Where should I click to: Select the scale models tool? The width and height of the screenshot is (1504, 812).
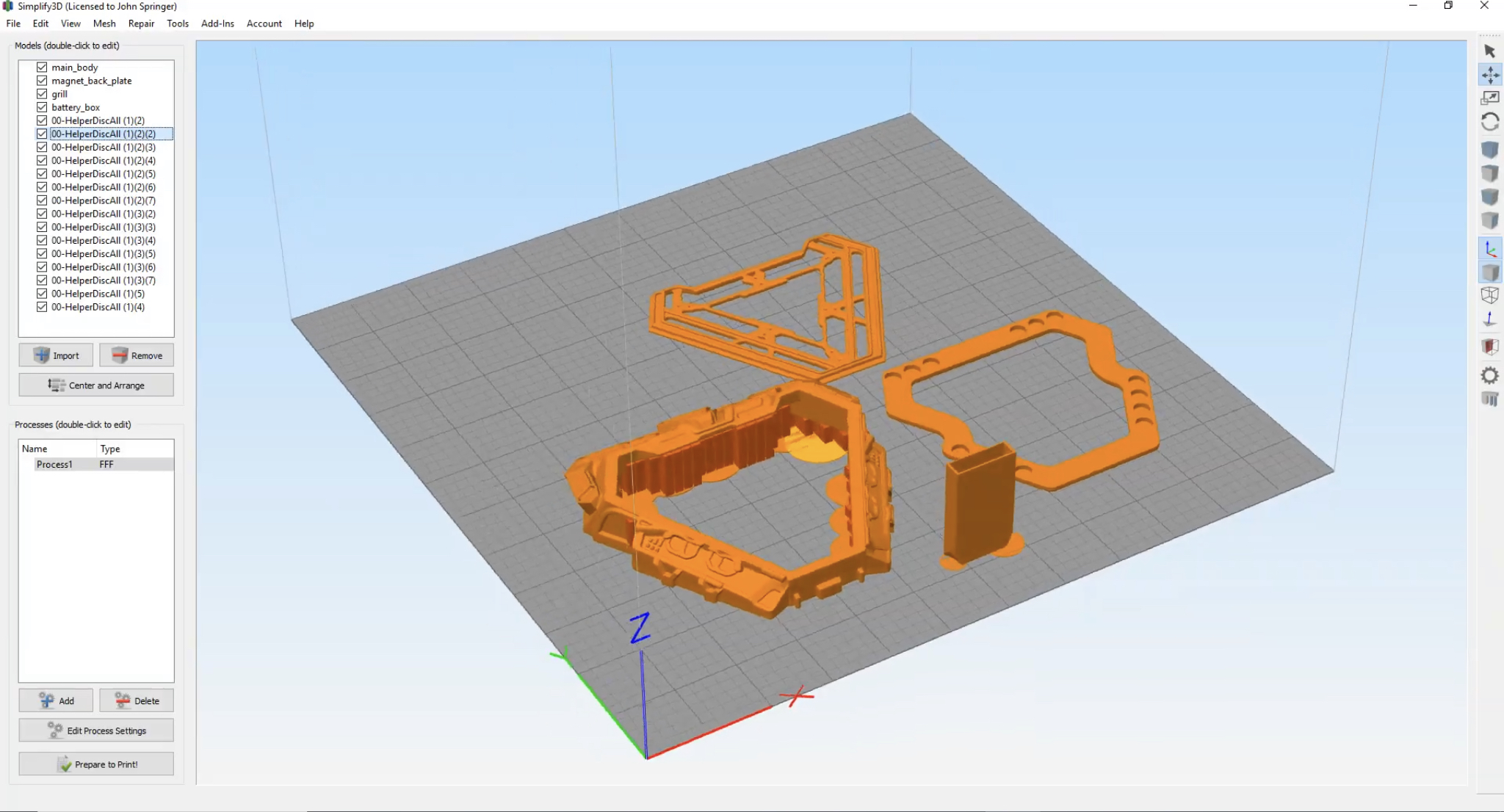[1489, 98]
